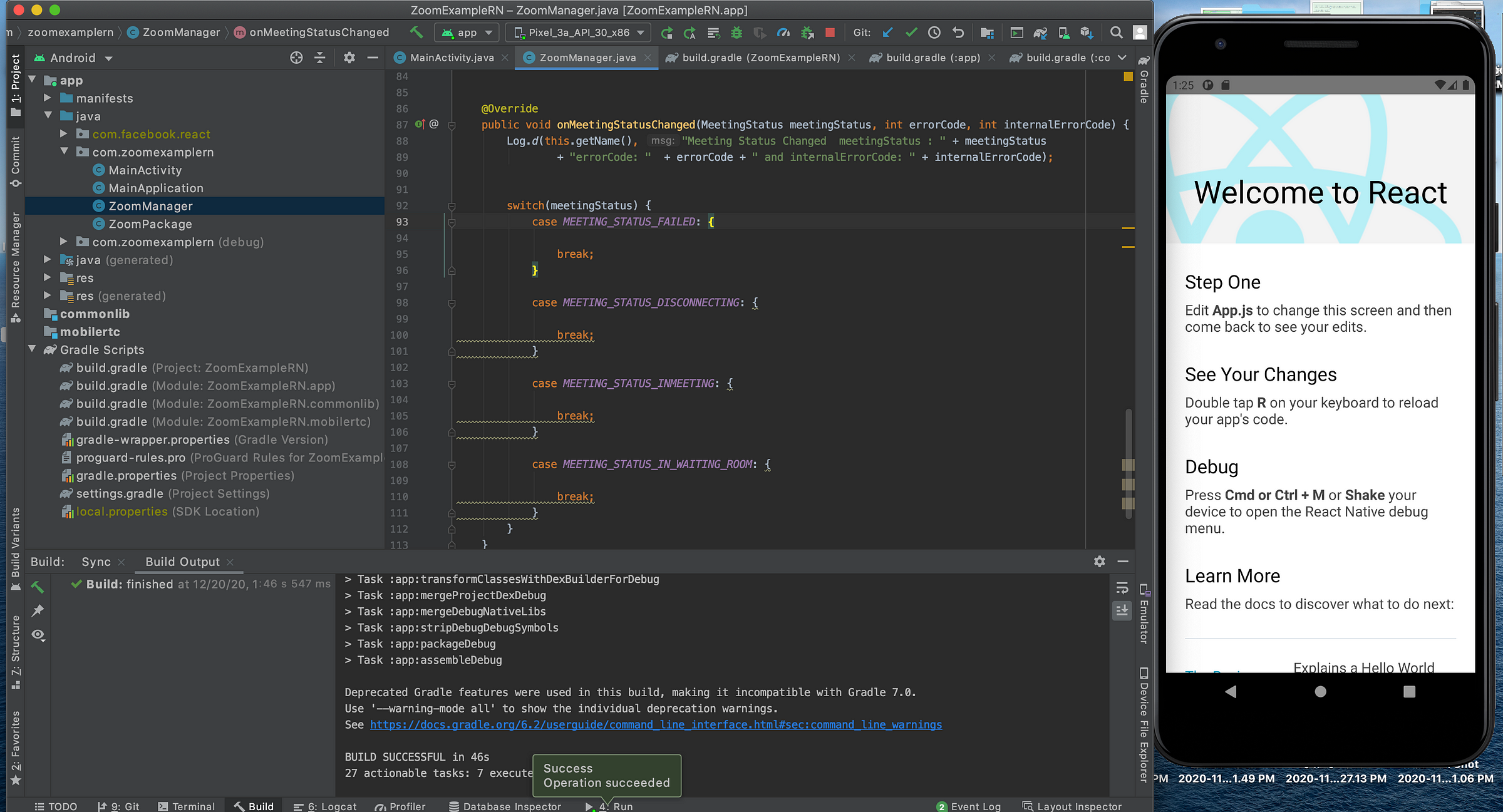Open Pixel_3a_API_30_x86 device dropdown
Image resolution: width=1503 pixels, height=812 pixels.
pyautogui.click(x=579, y=33)
